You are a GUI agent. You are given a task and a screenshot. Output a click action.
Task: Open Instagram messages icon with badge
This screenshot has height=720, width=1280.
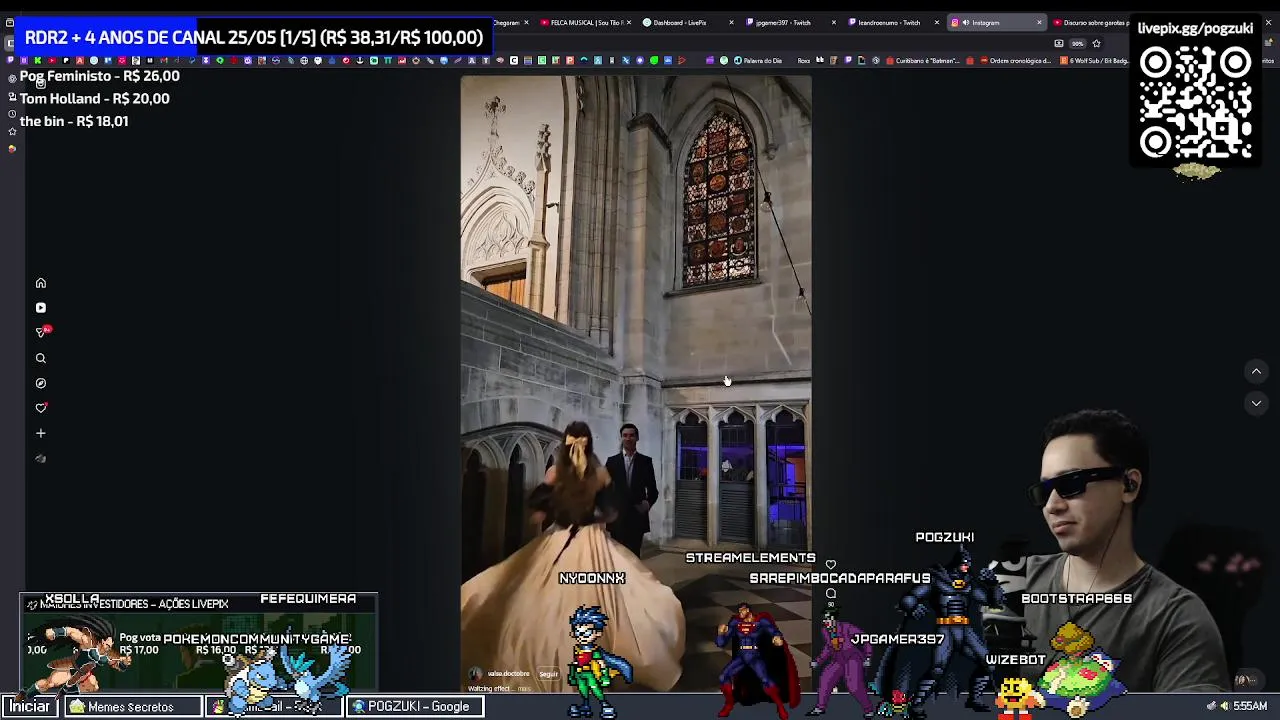pyautogui.click(x=41, y=332)
